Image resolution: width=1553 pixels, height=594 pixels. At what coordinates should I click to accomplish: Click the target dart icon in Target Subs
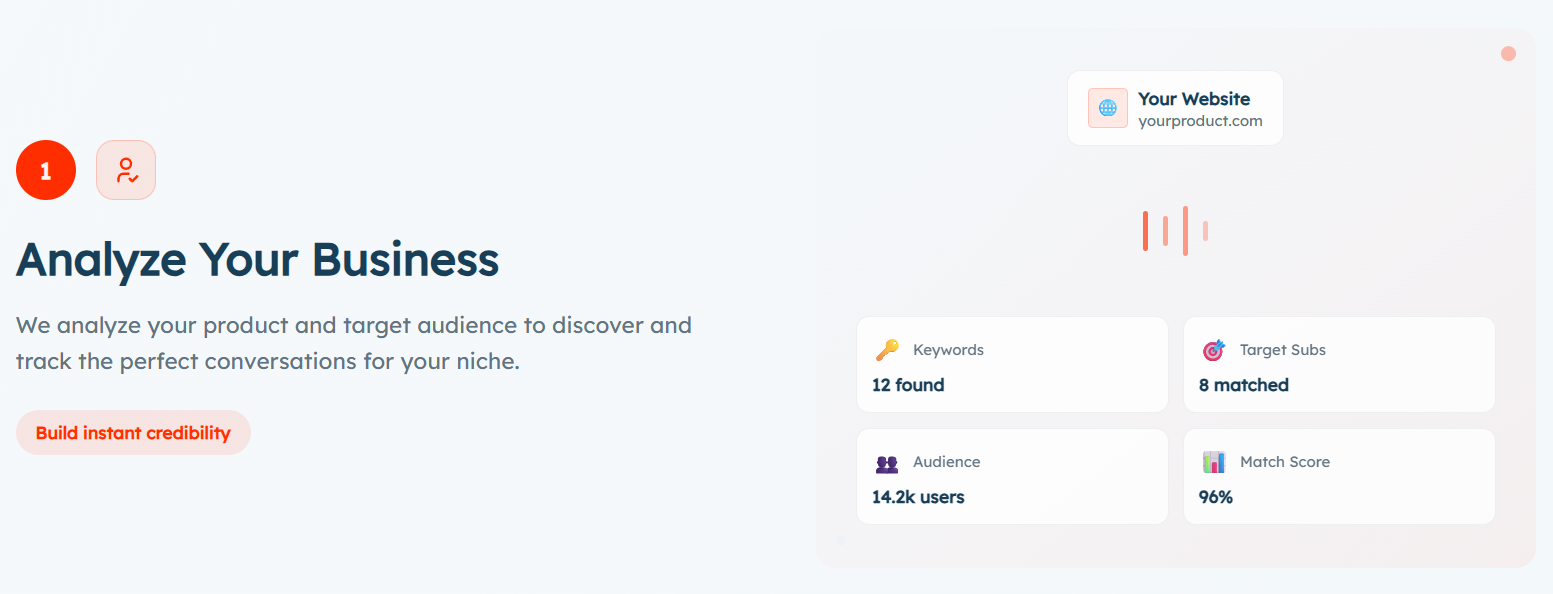[1213, 350]
